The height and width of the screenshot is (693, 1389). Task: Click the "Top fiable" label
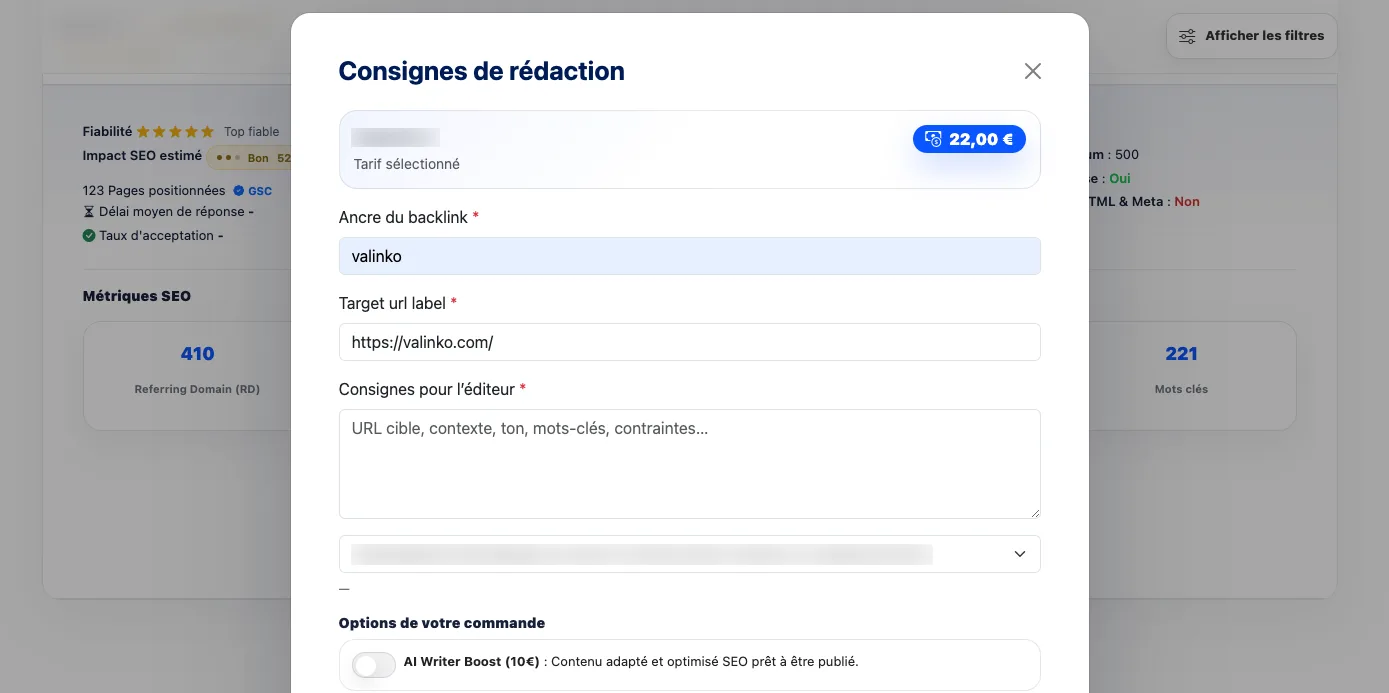click(252, 131)
